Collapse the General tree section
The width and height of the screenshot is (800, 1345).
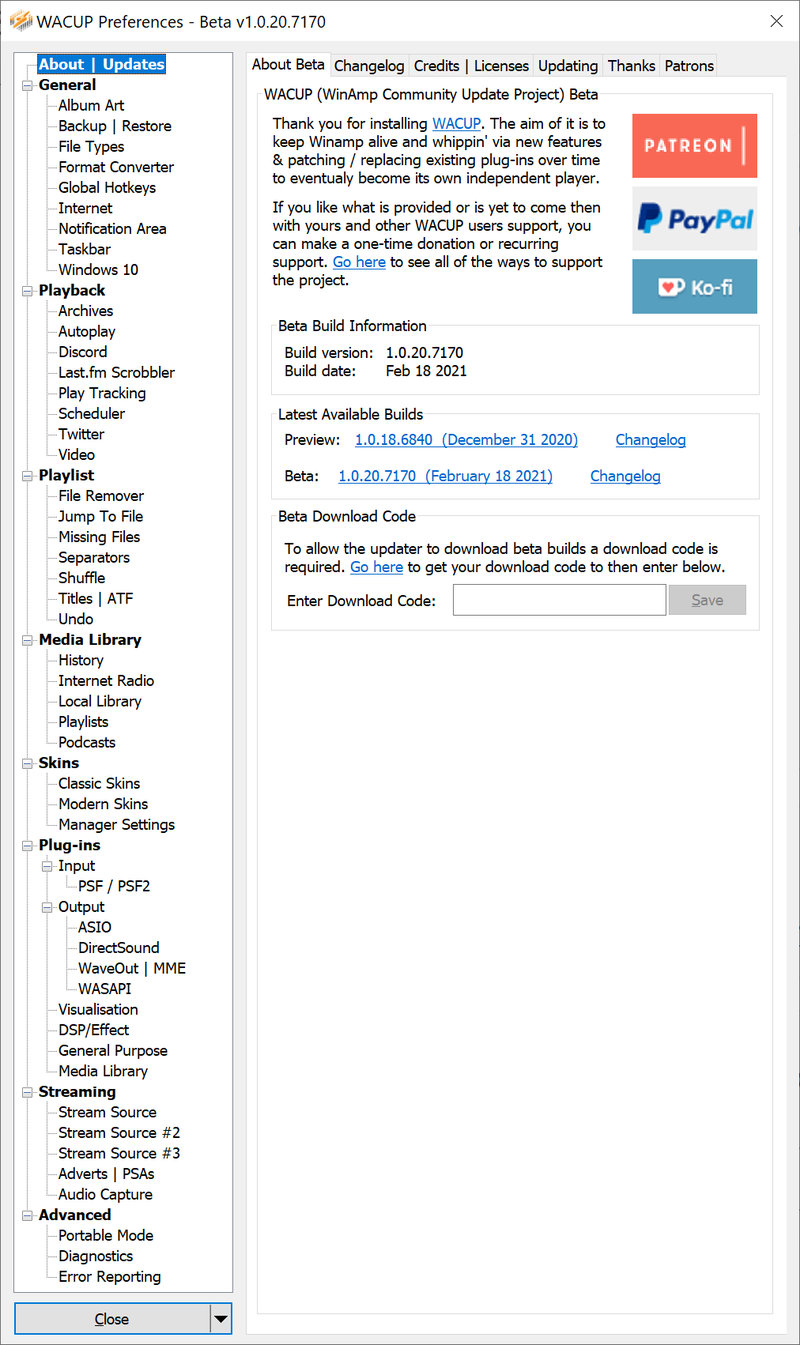(27, 86)
